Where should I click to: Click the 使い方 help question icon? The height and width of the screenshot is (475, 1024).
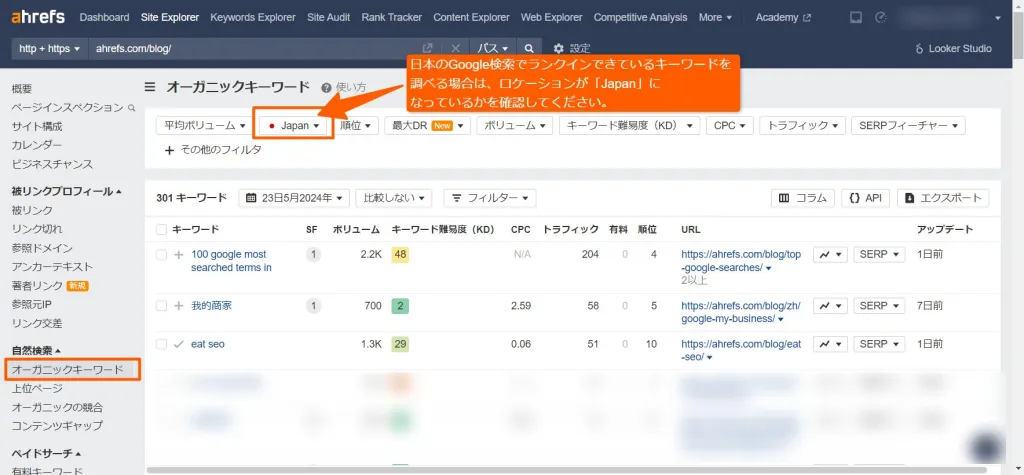[x=326, y=87]
